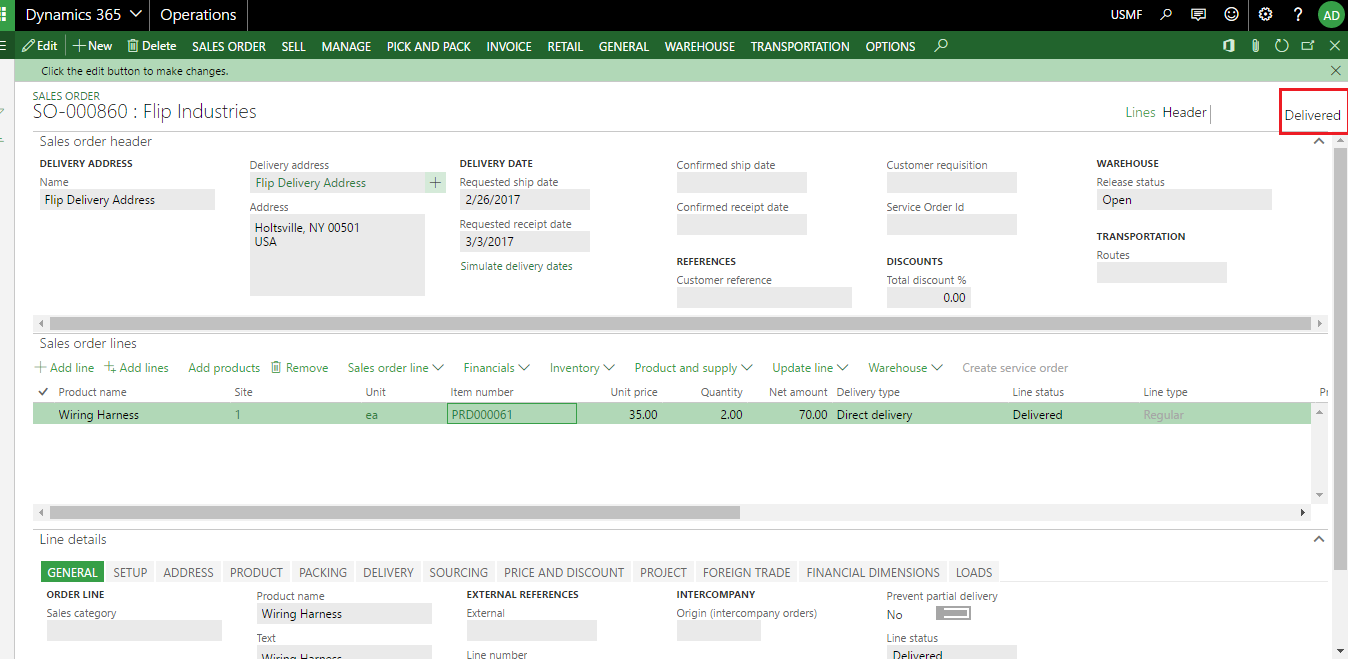
Task: Click select-all checkmark in lines grid header
Action: point(43,392)
